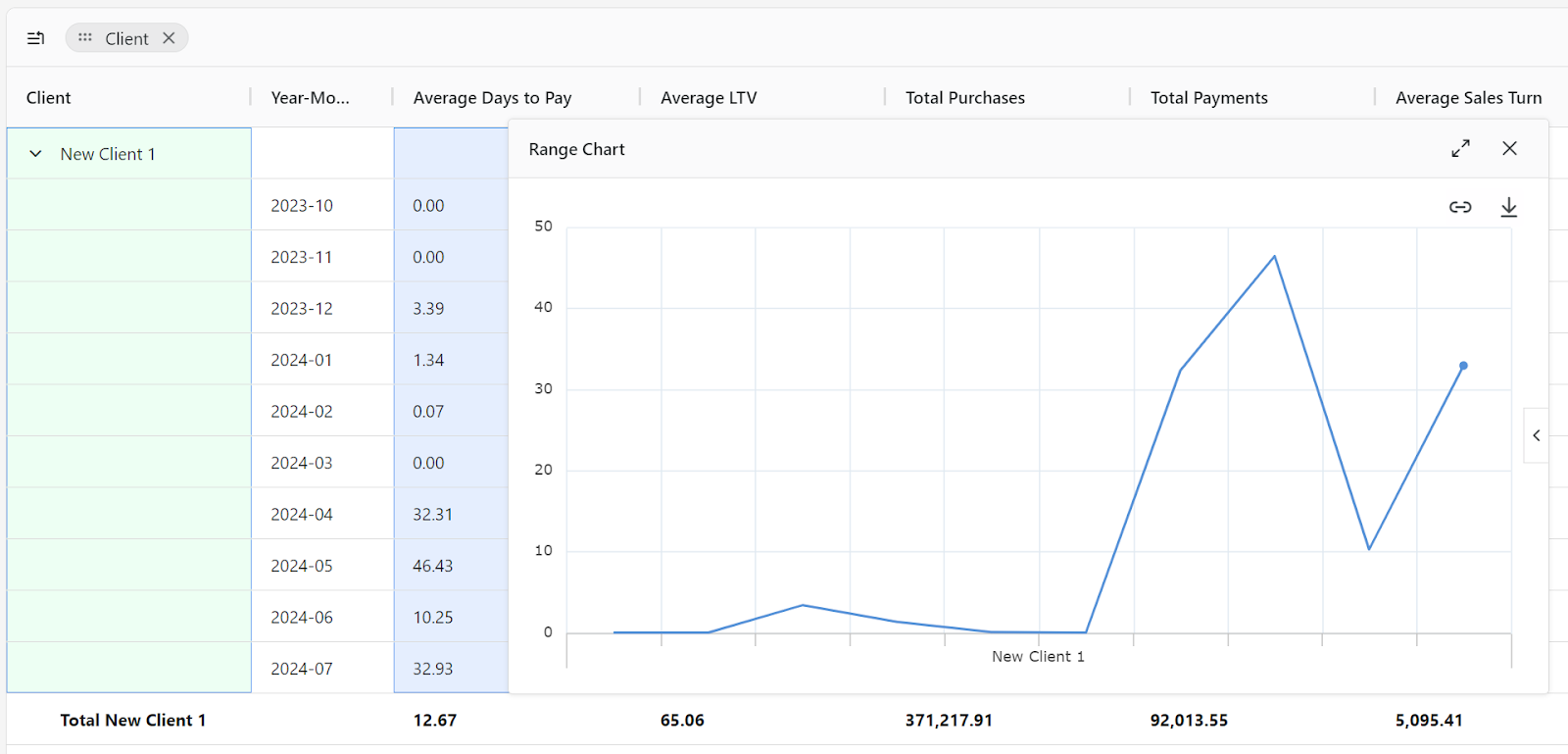Select the 2023-10 month cell

(322, 205)
